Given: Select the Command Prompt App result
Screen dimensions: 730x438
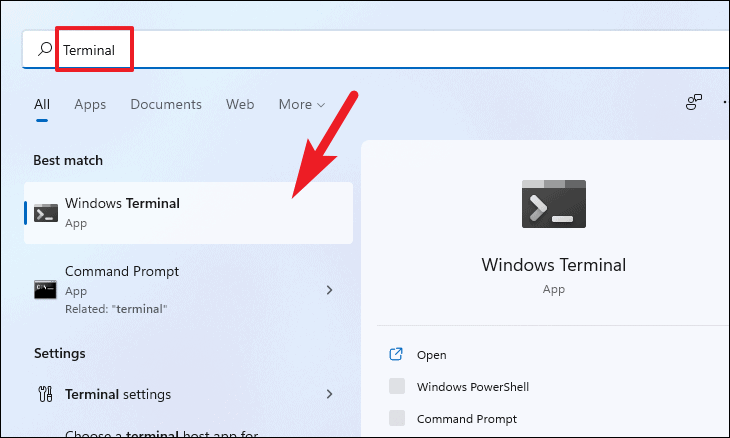Looking at the screenshot, I should 189,290.
